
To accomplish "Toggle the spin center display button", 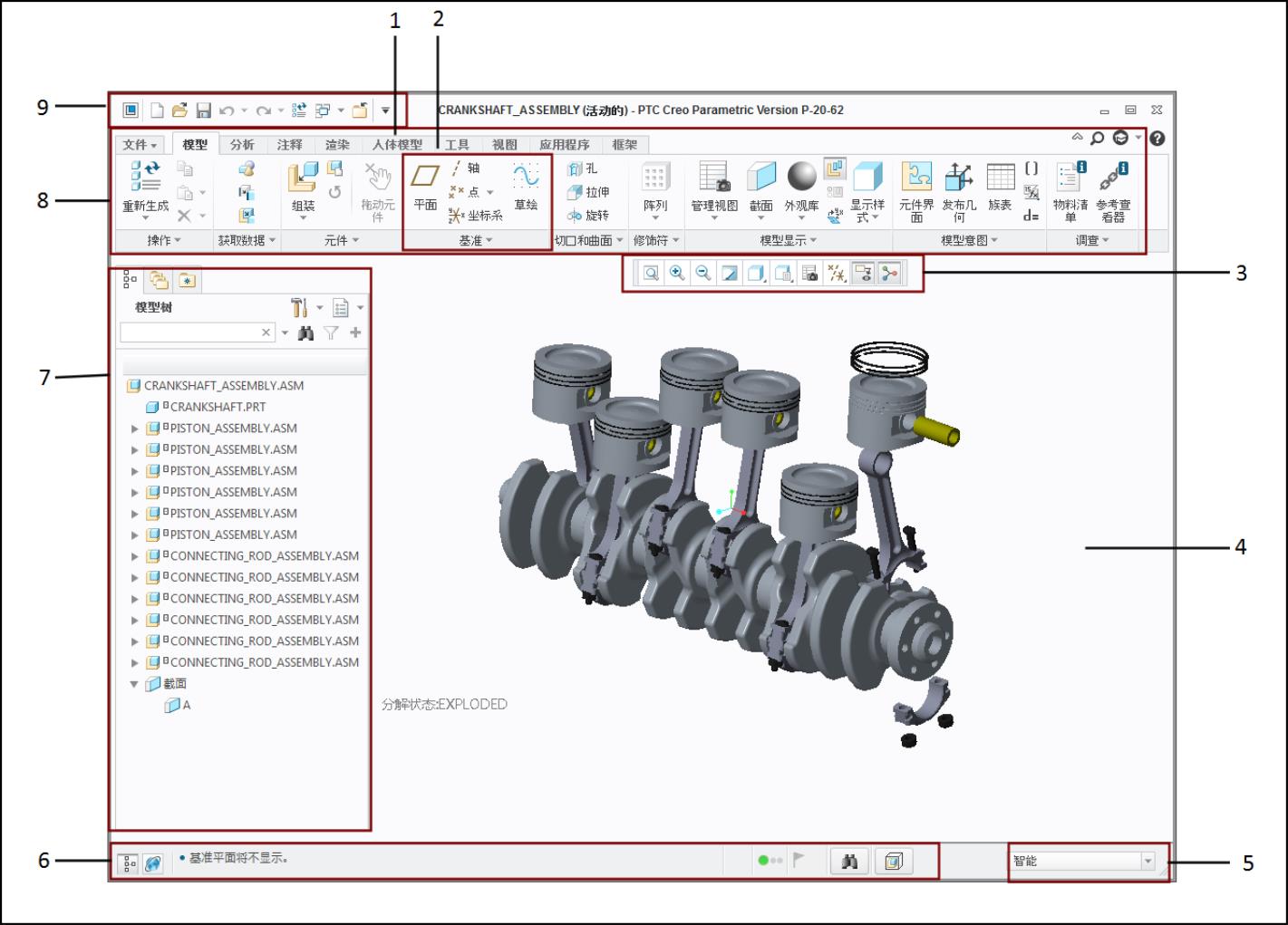I will tap(890, 274).
